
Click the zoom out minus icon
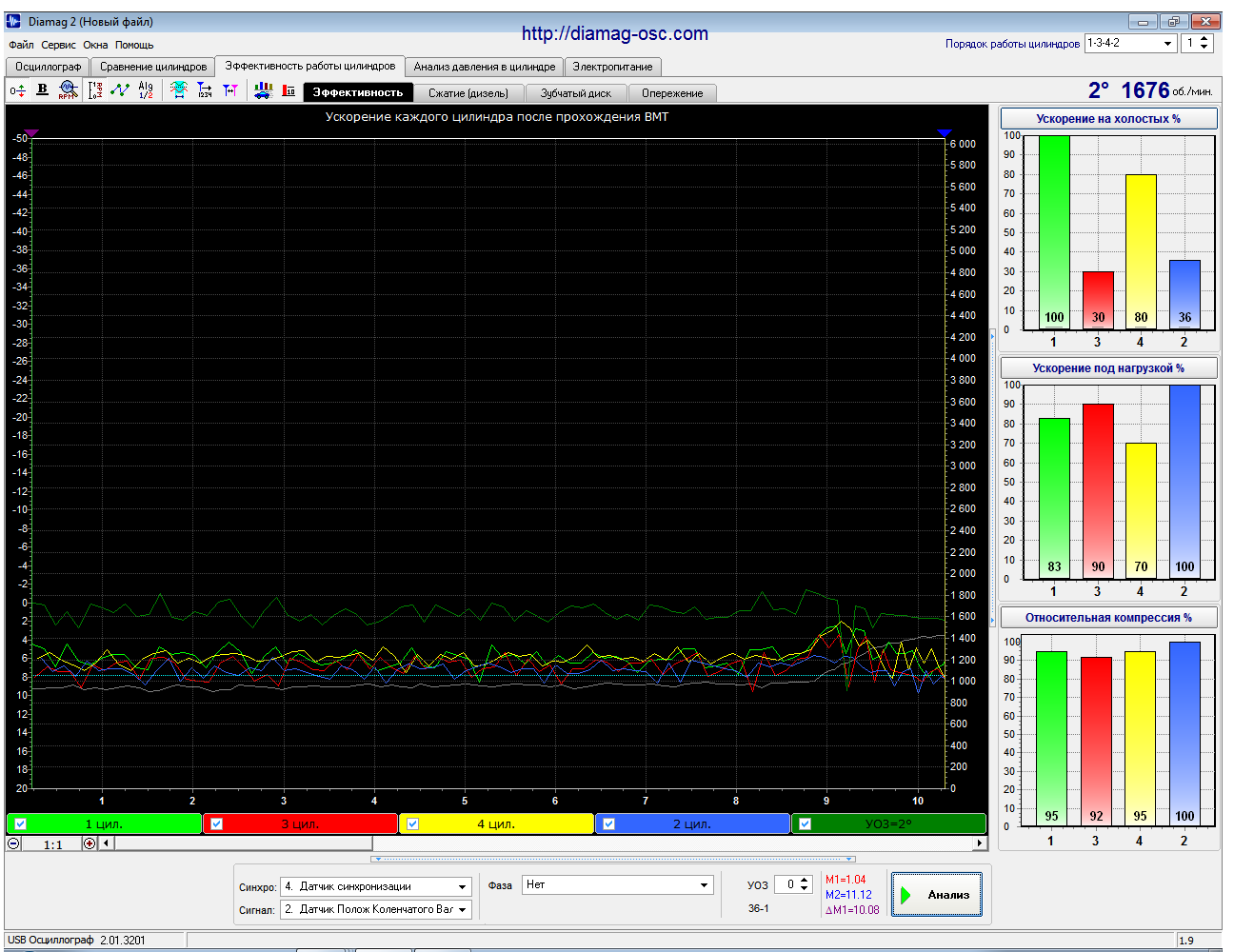[x=13, y=843]
